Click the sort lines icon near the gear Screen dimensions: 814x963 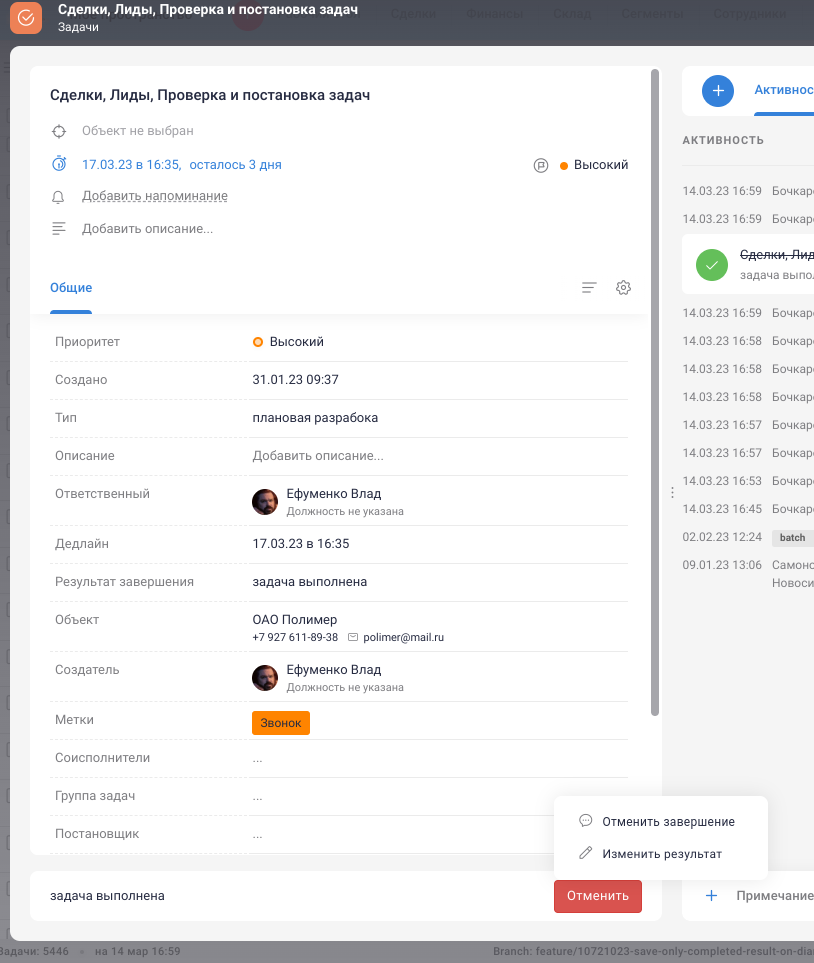(x=588, y=287)
